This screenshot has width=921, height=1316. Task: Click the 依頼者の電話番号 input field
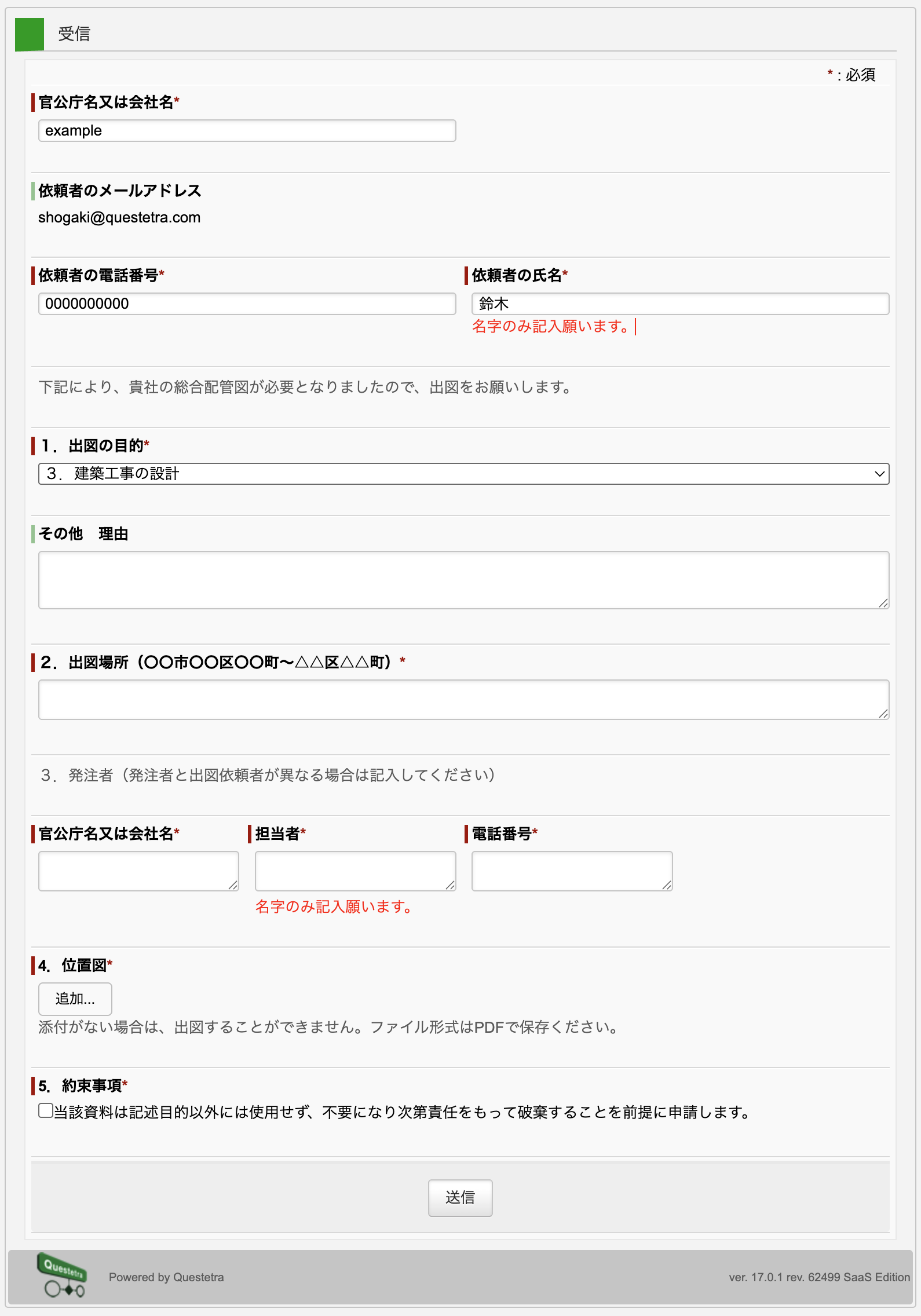point(247,304)
